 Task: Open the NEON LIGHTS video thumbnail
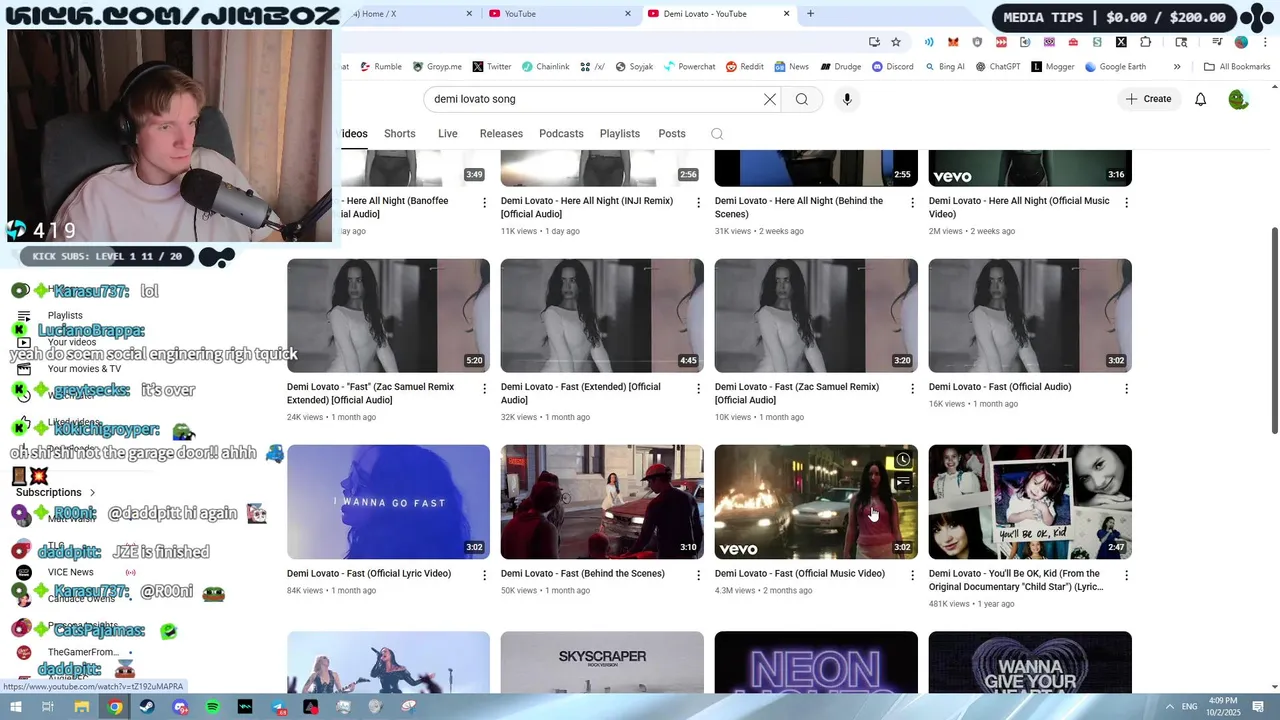click(x=816, y=663)
